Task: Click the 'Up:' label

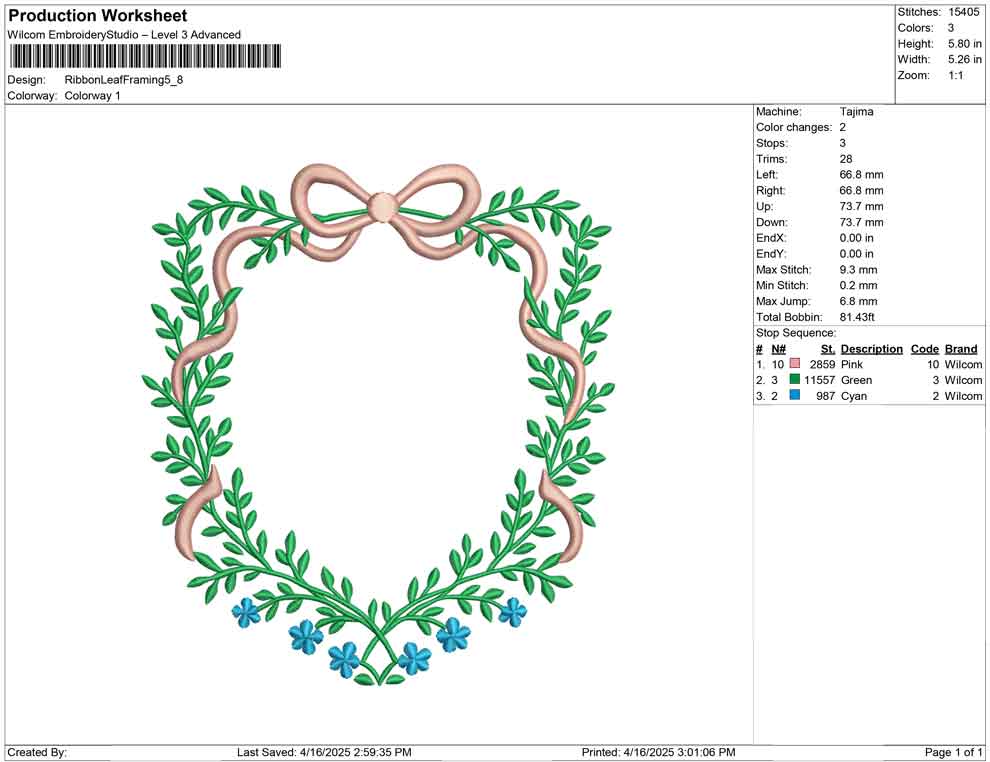Action: [764, 206]
